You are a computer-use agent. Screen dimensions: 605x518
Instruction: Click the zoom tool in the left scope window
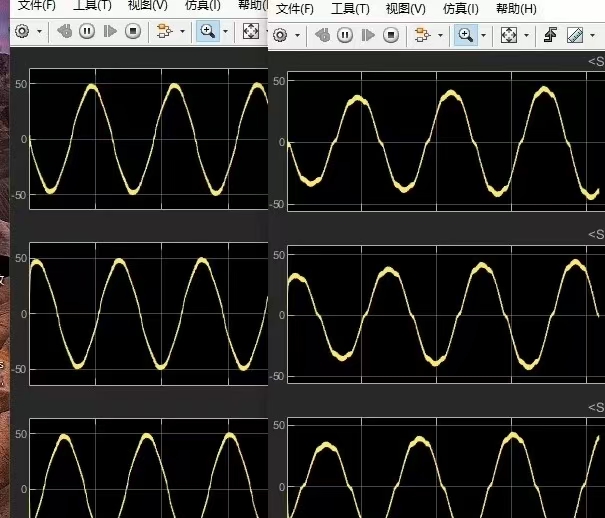tap(207, 31)
